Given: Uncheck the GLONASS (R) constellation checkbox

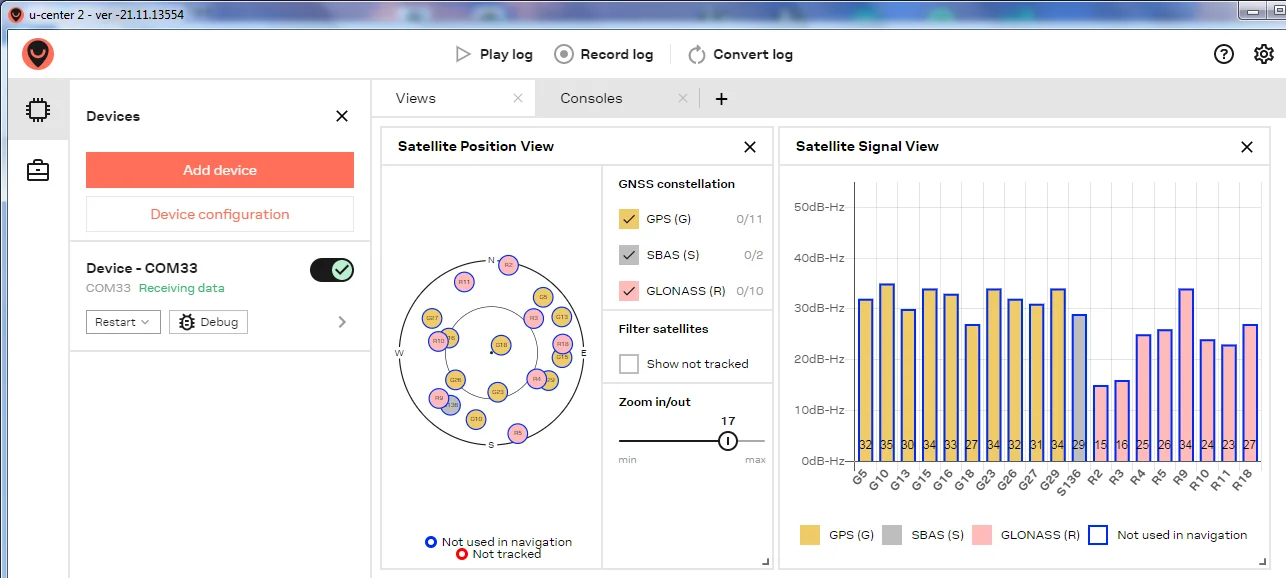Looking at the screenshot, I should pos(629,291).
